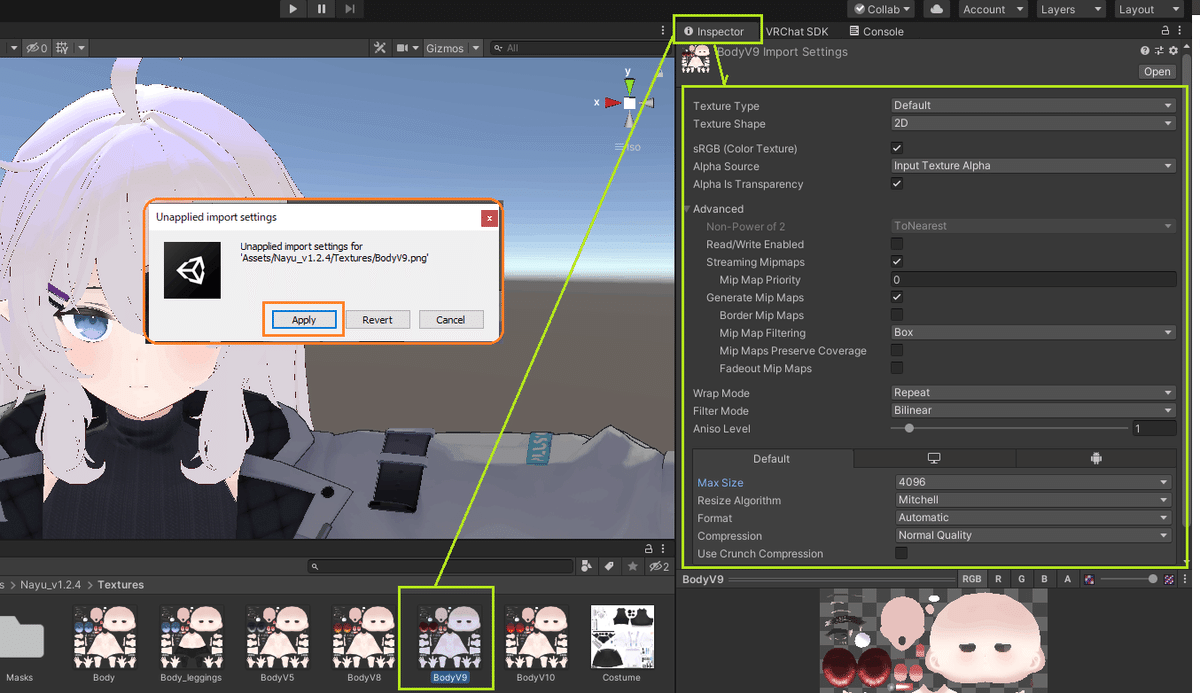
Task: Open the Alpha Source dropdown
Action: click(x=1033, y=166)
